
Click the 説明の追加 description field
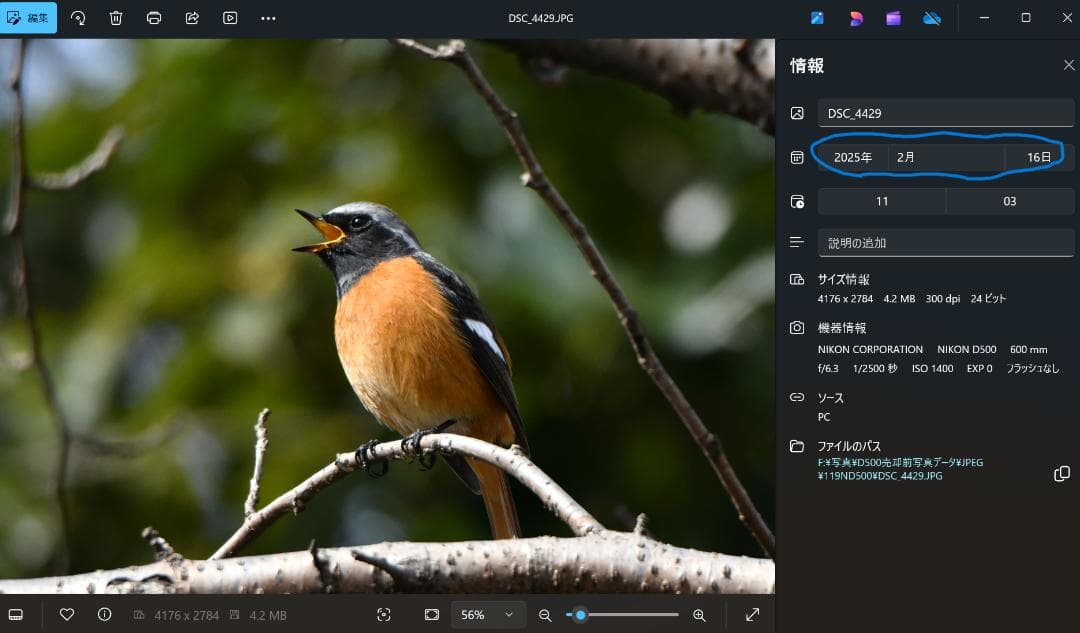coord(945,243)
